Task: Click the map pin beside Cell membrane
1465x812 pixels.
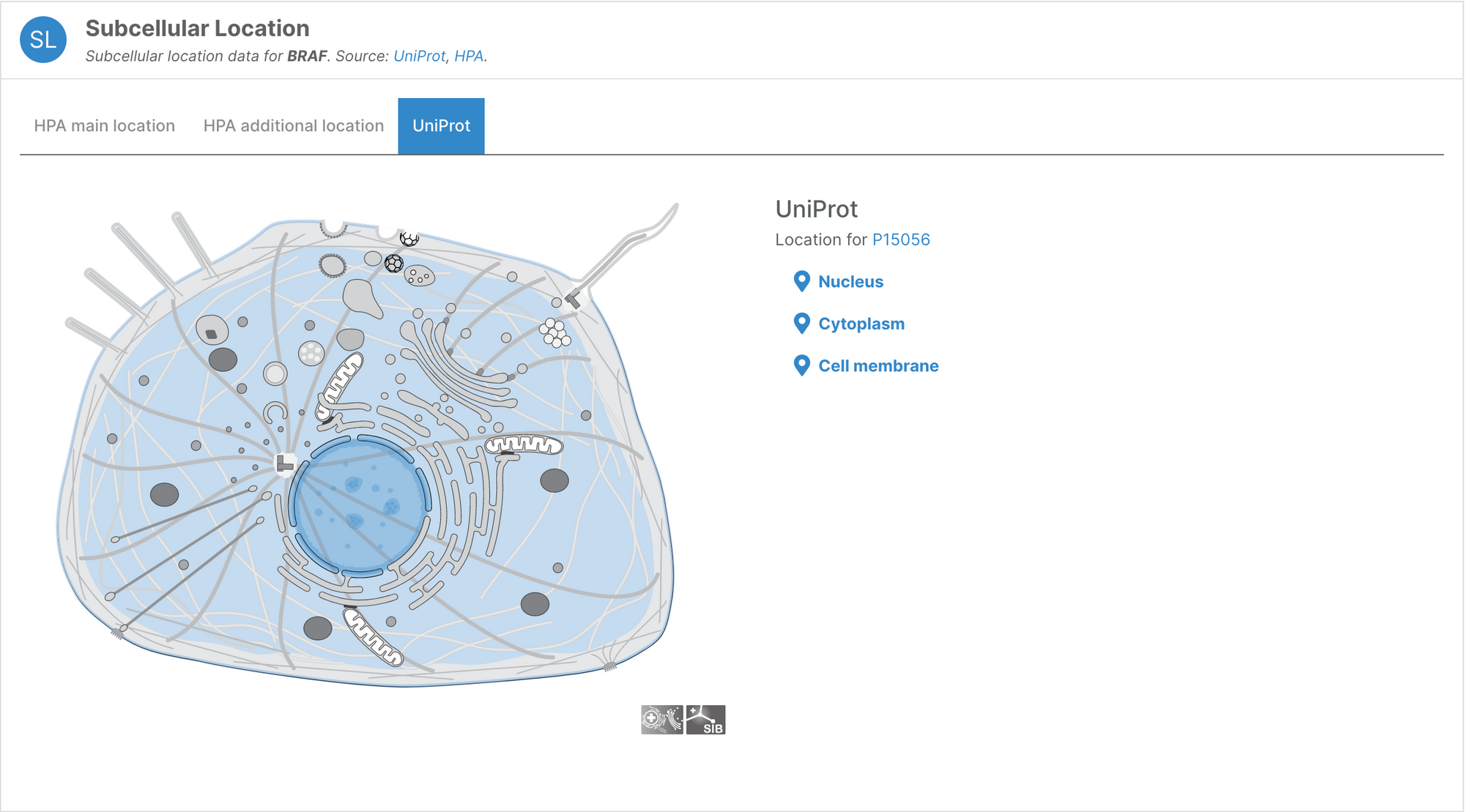Action: (x=801, y=365)
